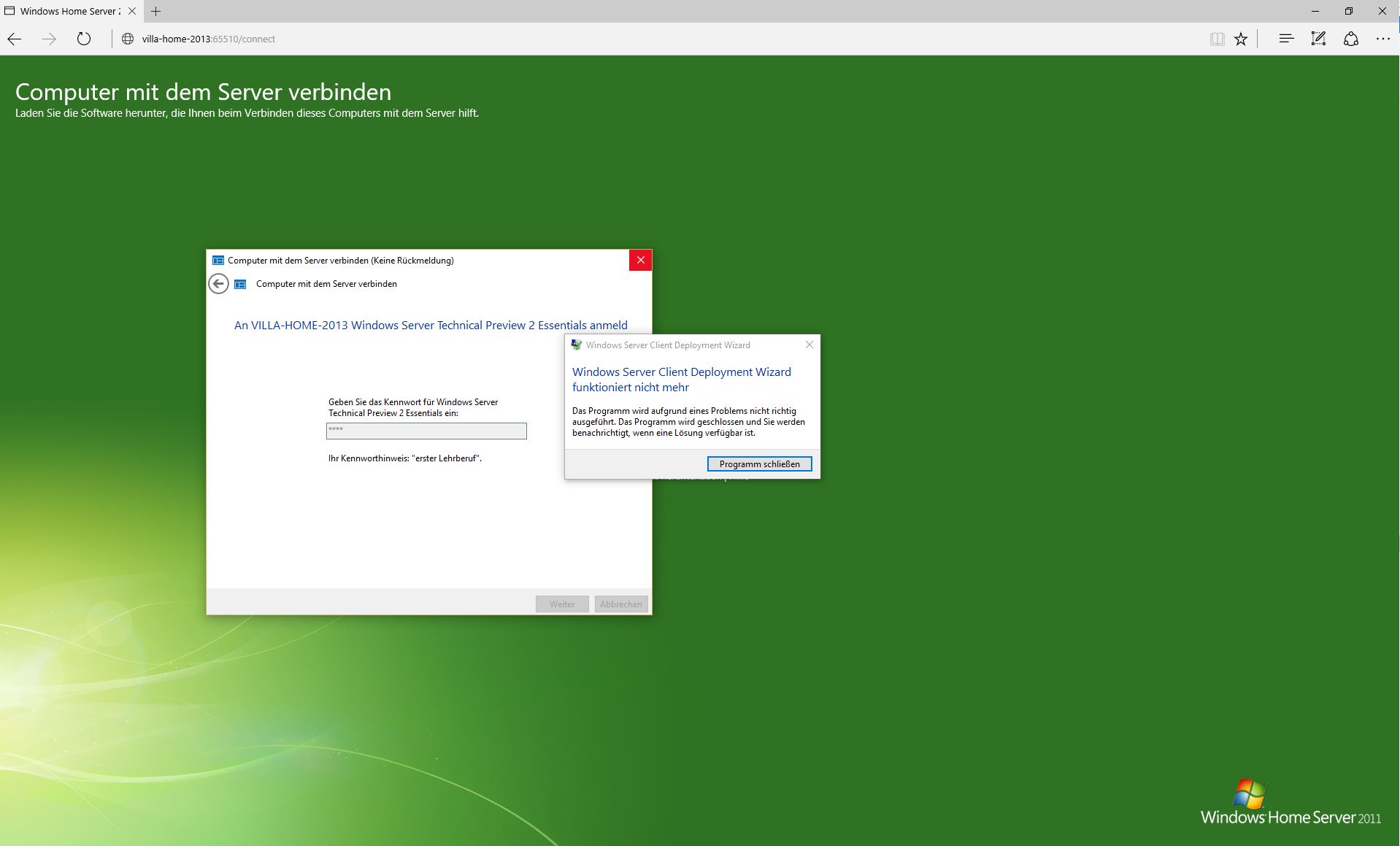
Task: Start a Web Note with the pen icon
Action: [x=1318, y=39]
